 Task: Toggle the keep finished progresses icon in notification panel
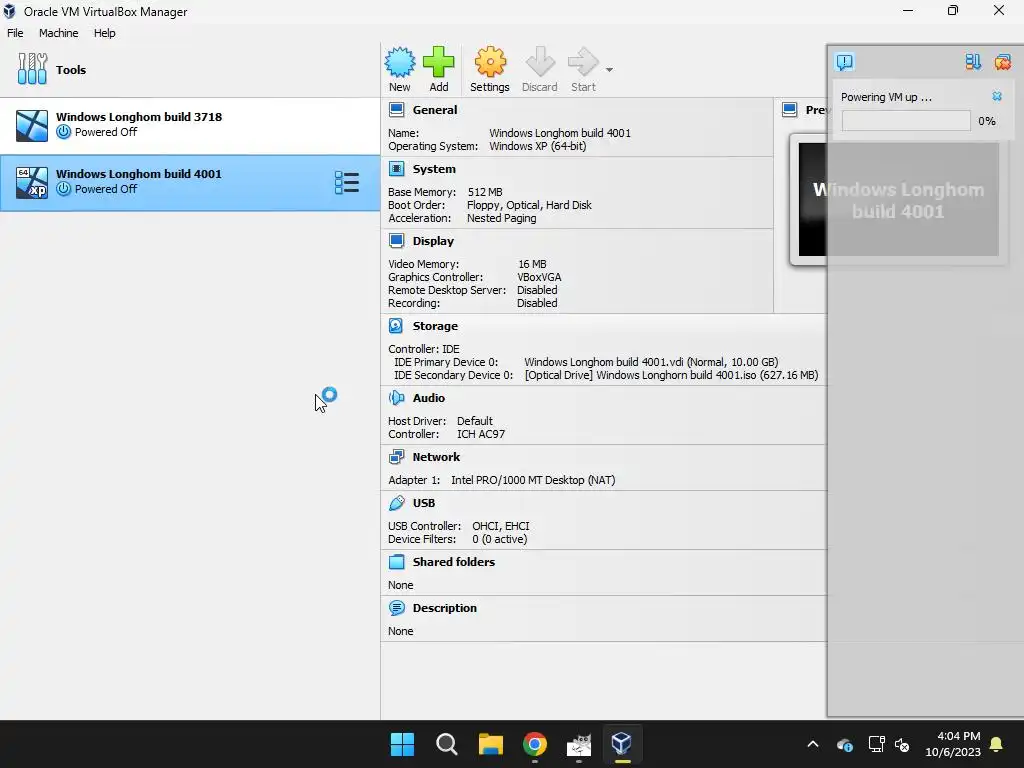[x=973, y=62]
